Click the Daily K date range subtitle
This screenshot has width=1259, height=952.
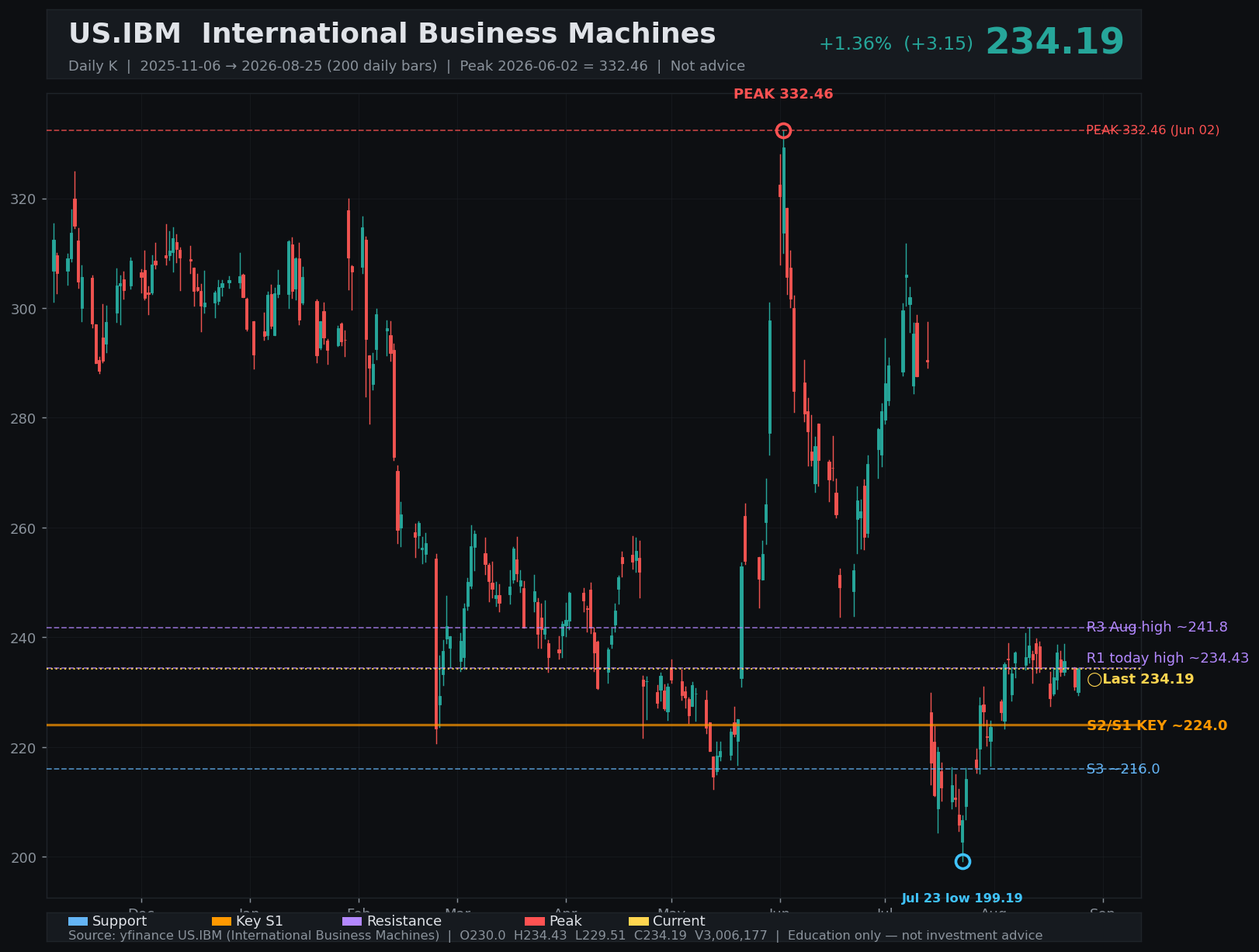point(407,66)
